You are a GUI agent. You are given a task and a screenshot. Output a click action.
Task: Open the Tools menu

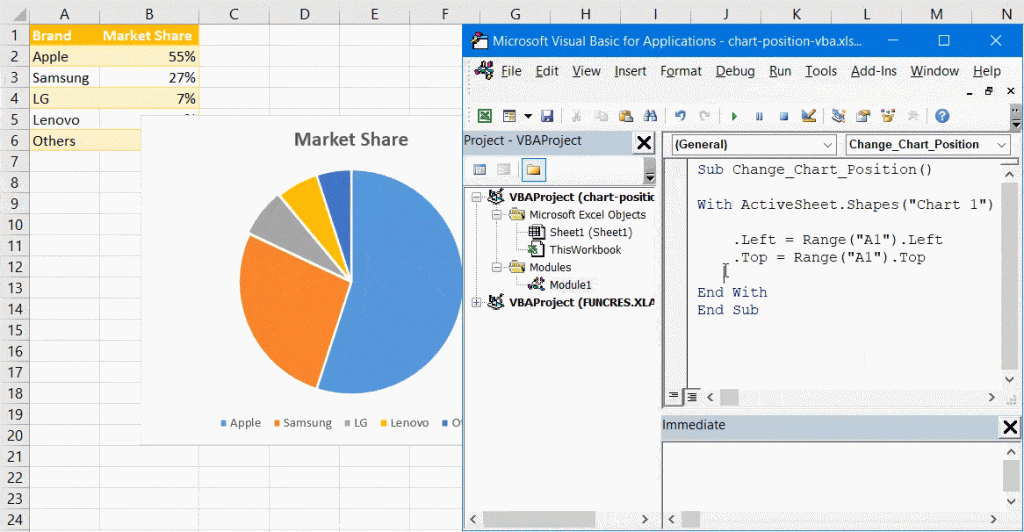click(821, 71)
